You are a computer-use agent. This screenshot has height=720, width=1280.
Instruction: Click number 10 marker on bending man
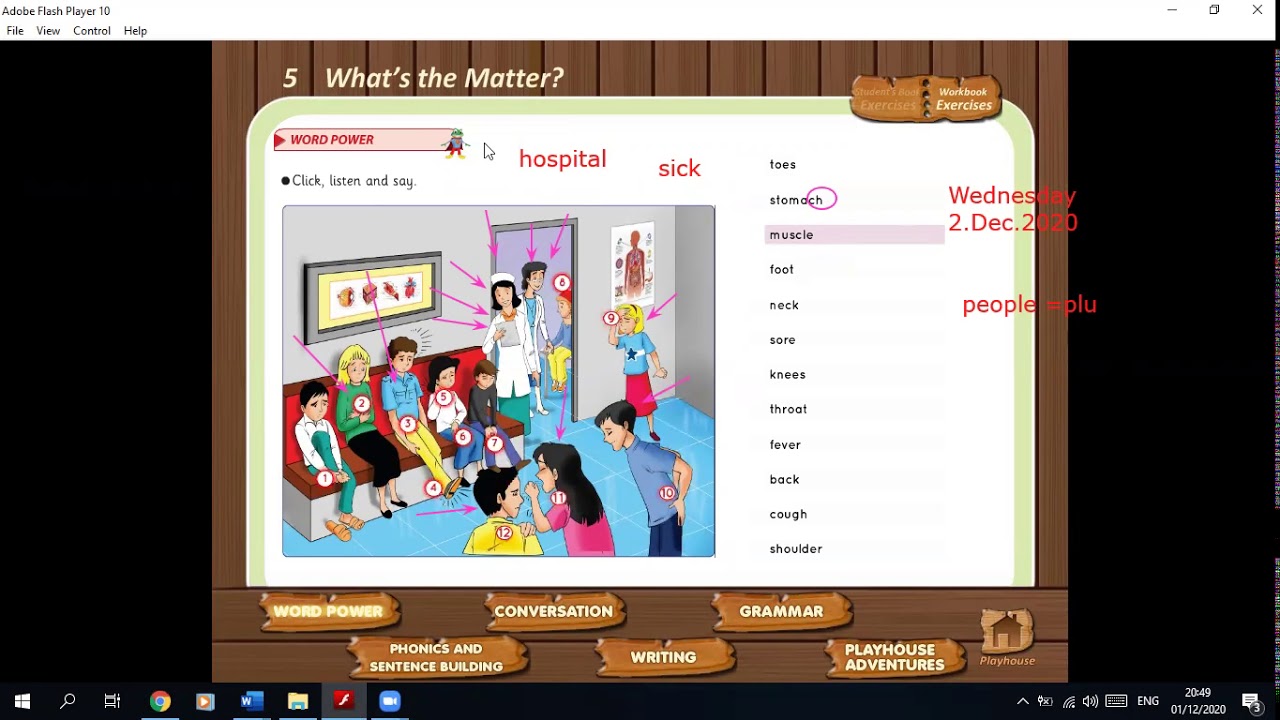click(667, 493)
